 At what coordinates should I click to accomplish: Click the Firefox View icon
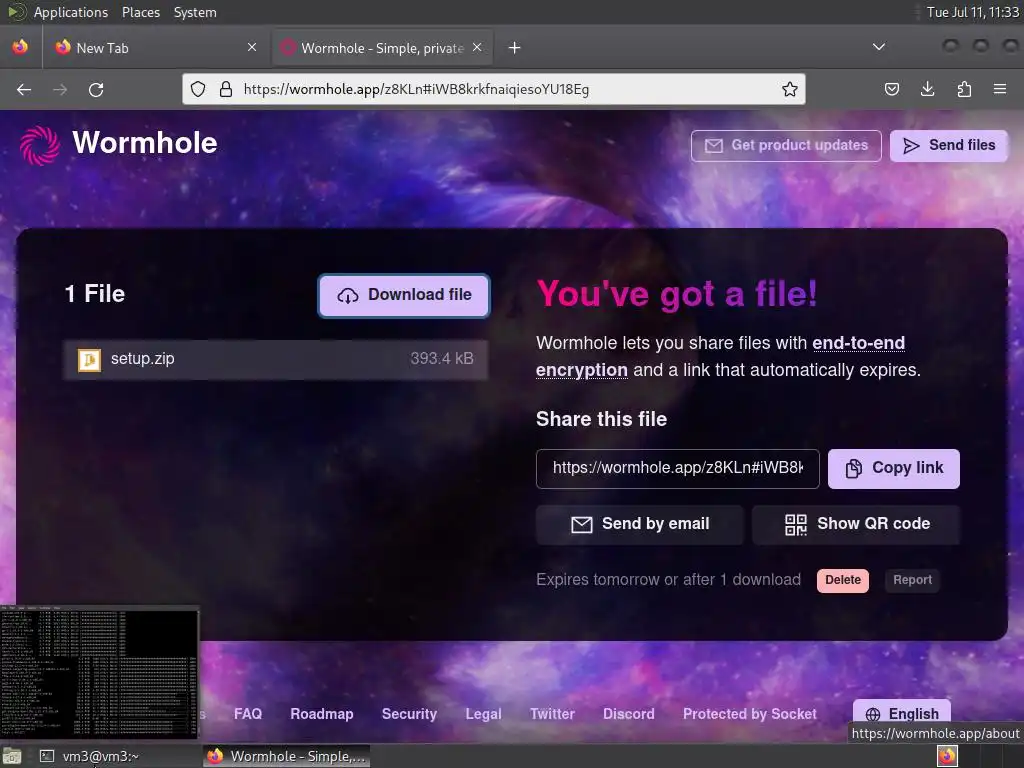coord(20,47)
